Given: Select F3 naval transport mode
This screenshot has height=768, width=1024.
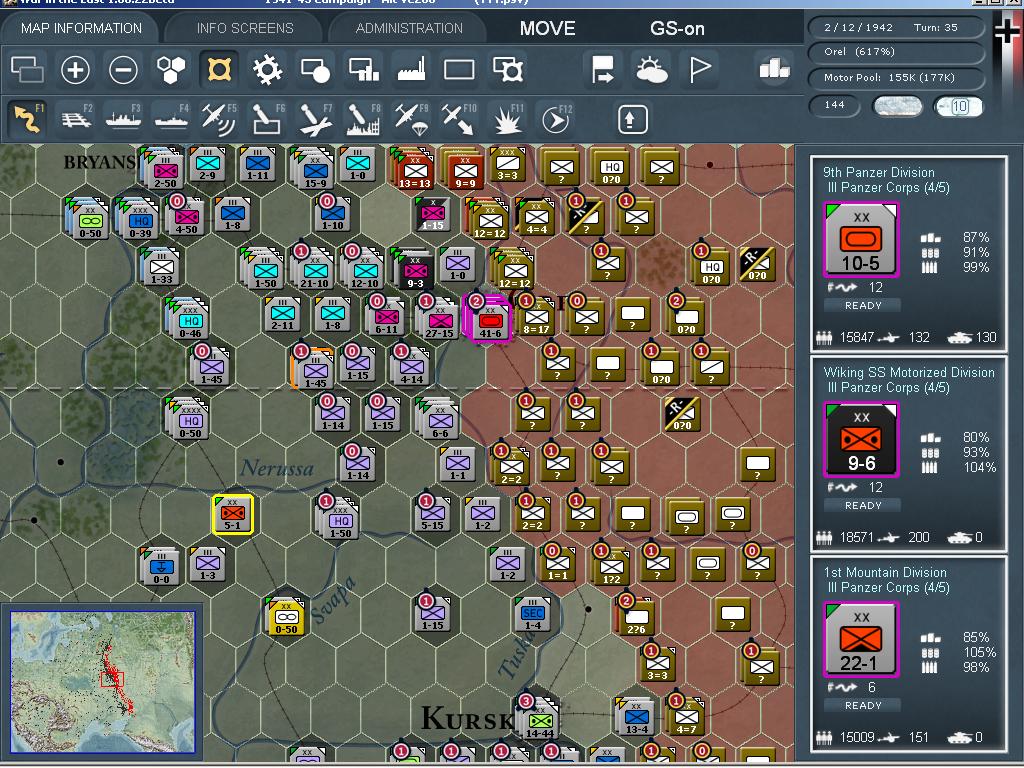Looking at the screenshot, I should point(123,118).
